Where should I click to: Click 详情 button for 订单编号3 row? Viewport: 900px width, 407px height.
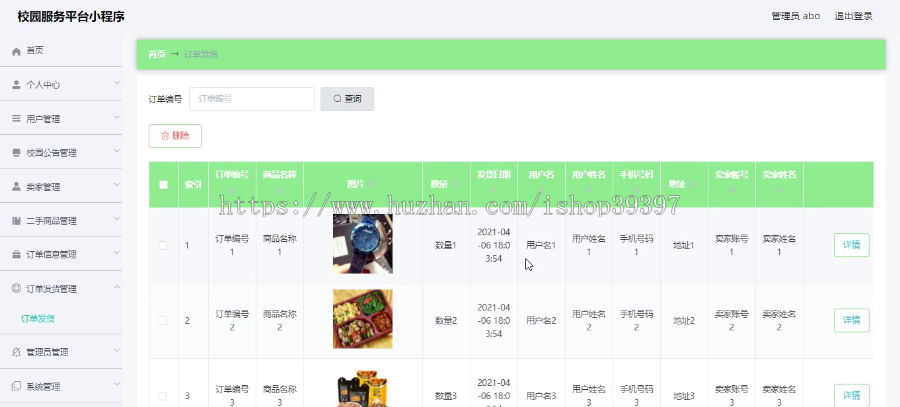click(x=851, y=396)
